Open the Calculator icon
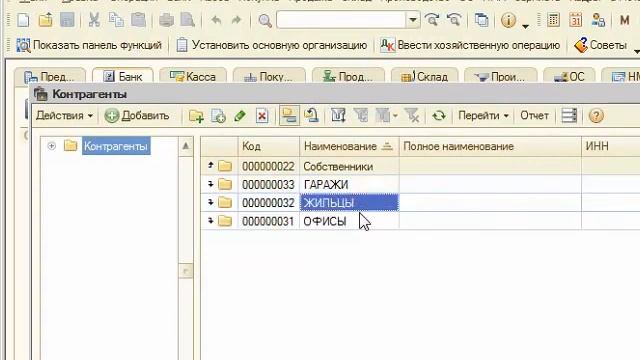This screenshot has height=360, width=640. [x=553, y=20]
